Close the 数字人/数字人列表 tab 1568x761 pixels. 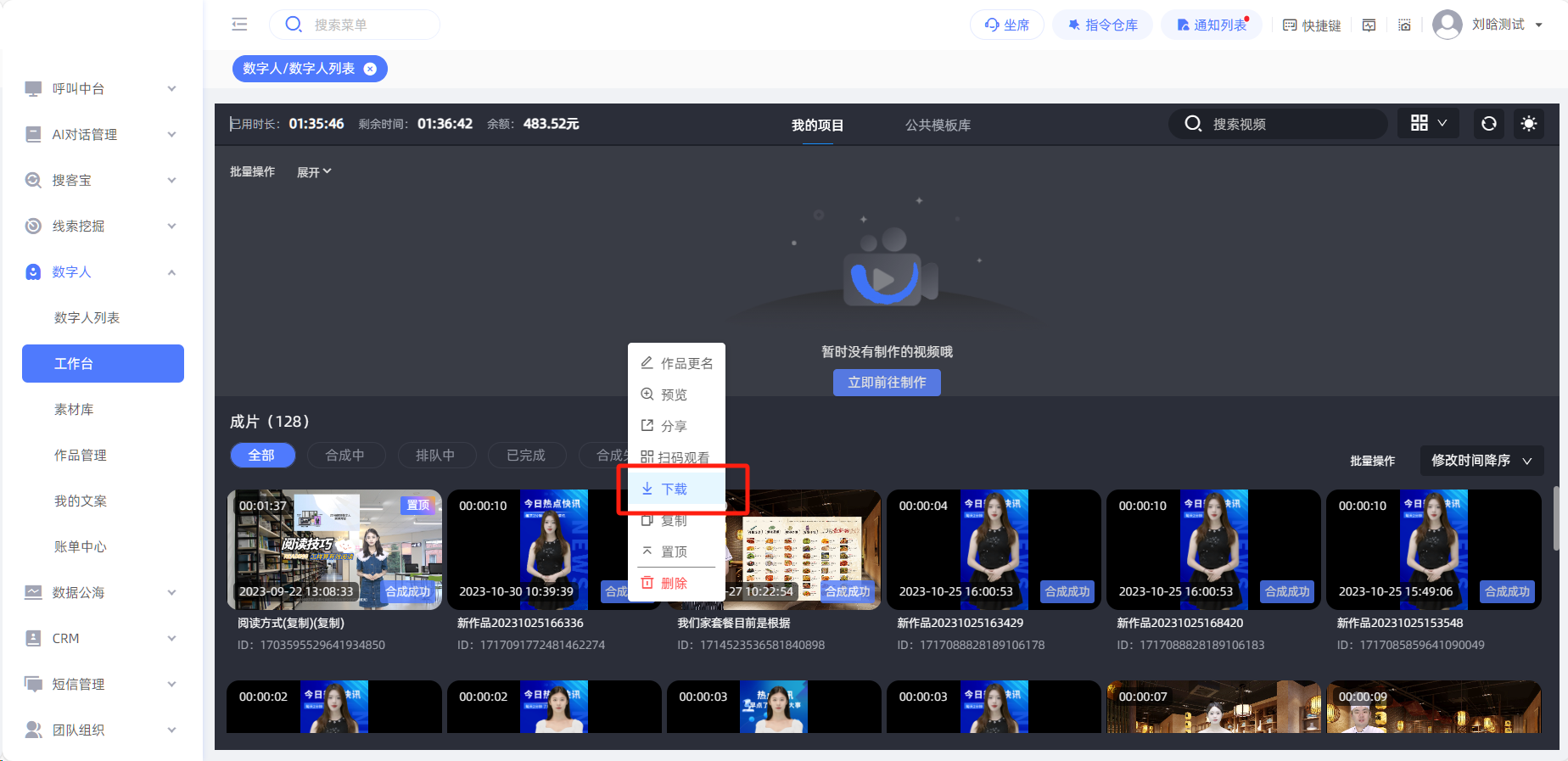pos(370,69)
